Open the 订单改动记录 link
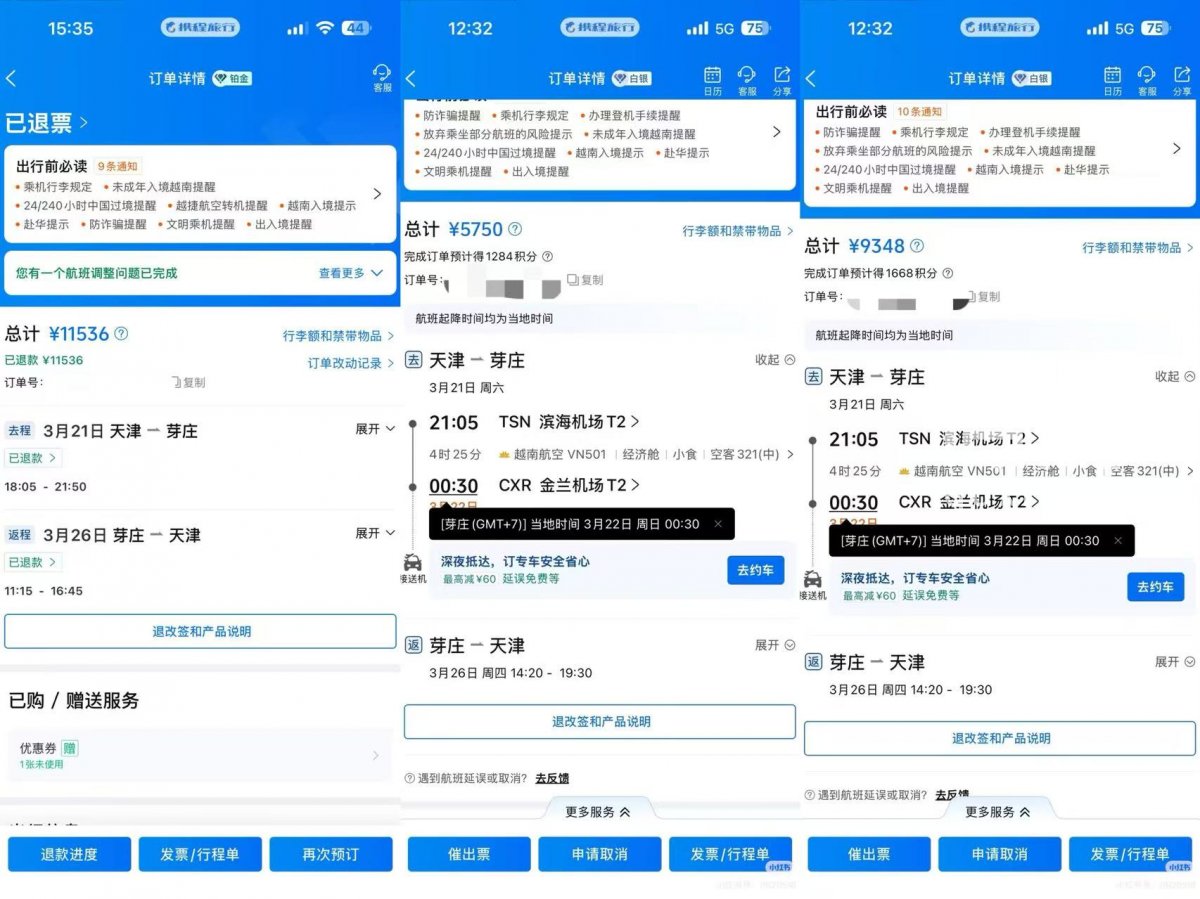This screenshot has height=899, width=1200. (350, 363)
